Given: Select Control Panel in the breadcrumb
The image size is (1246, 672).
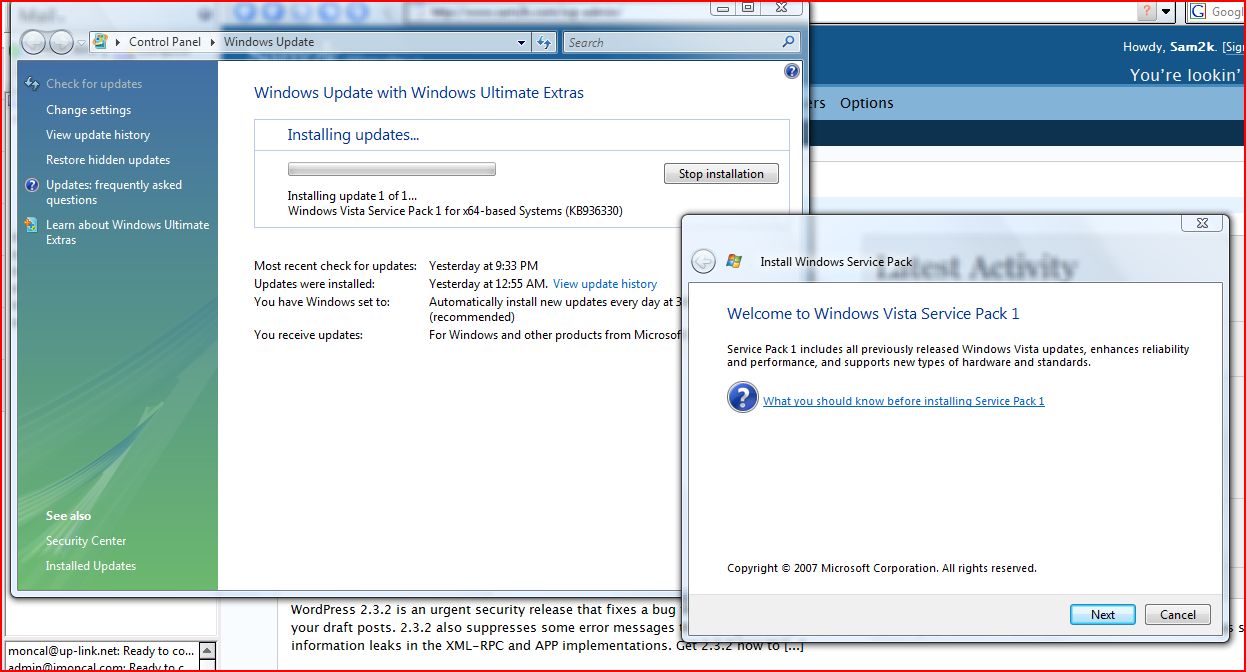Looking at the screenshot, I should tap(165, 42).
